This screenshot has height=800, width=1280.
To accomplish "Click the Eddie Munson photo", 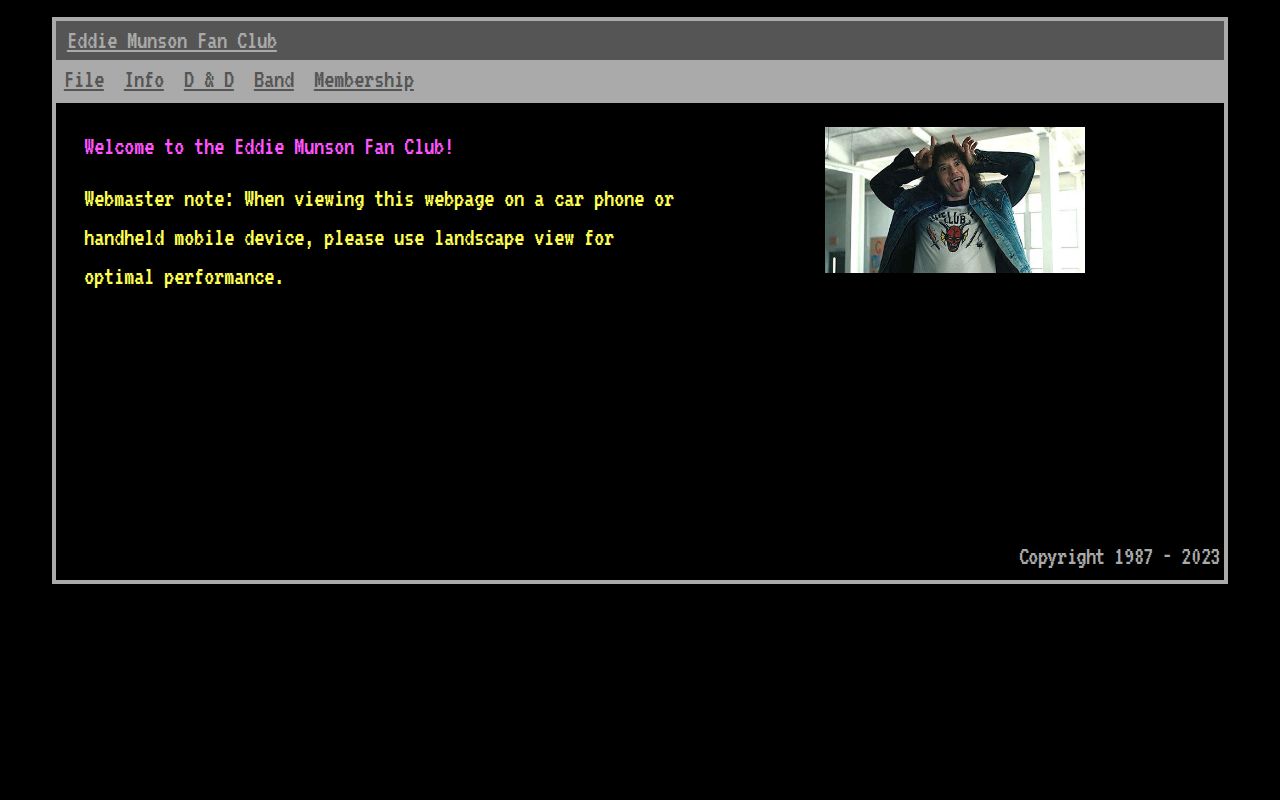I will coord(954,200).
